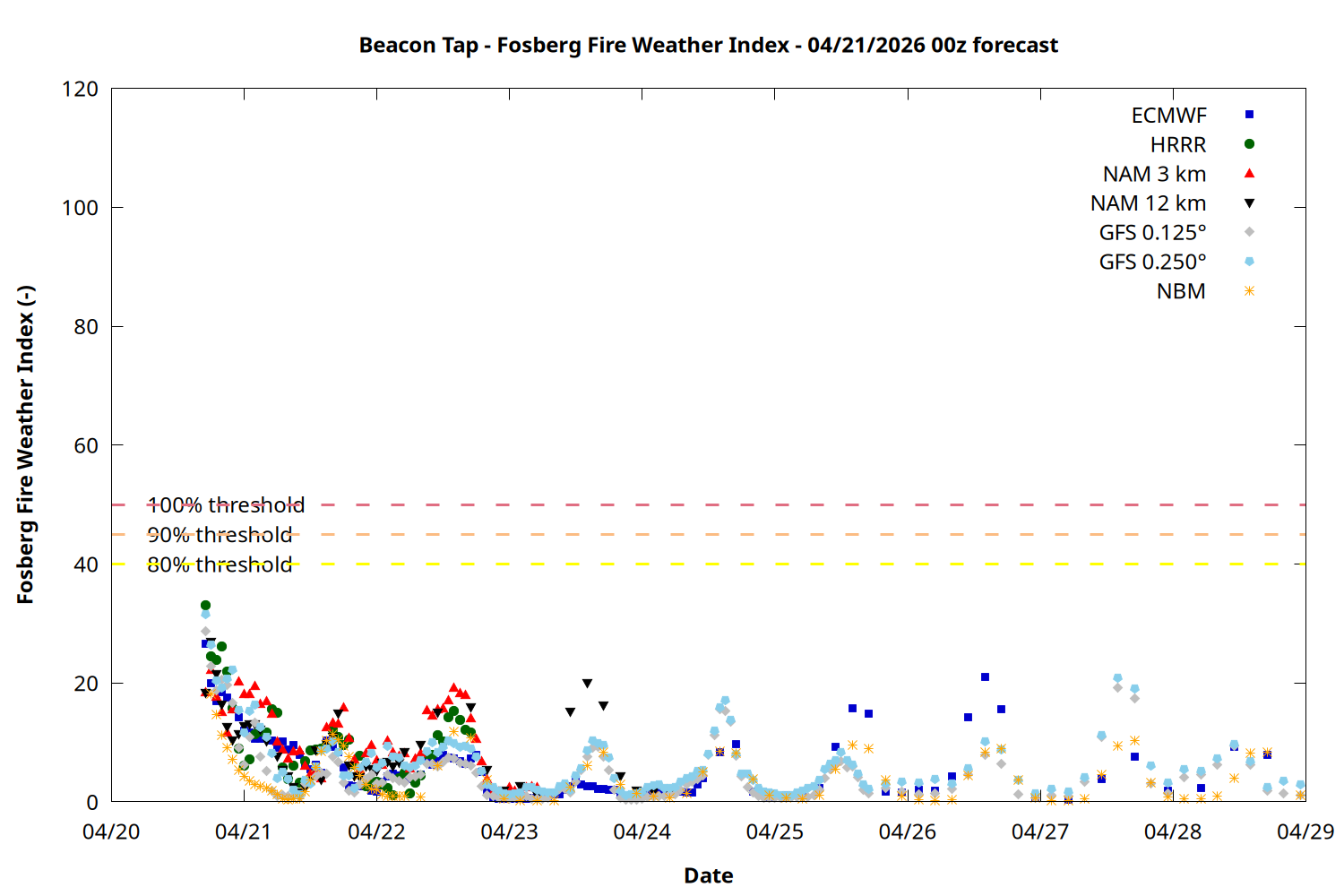Click the 120 value on the y-axis

(x=80, y=89)
